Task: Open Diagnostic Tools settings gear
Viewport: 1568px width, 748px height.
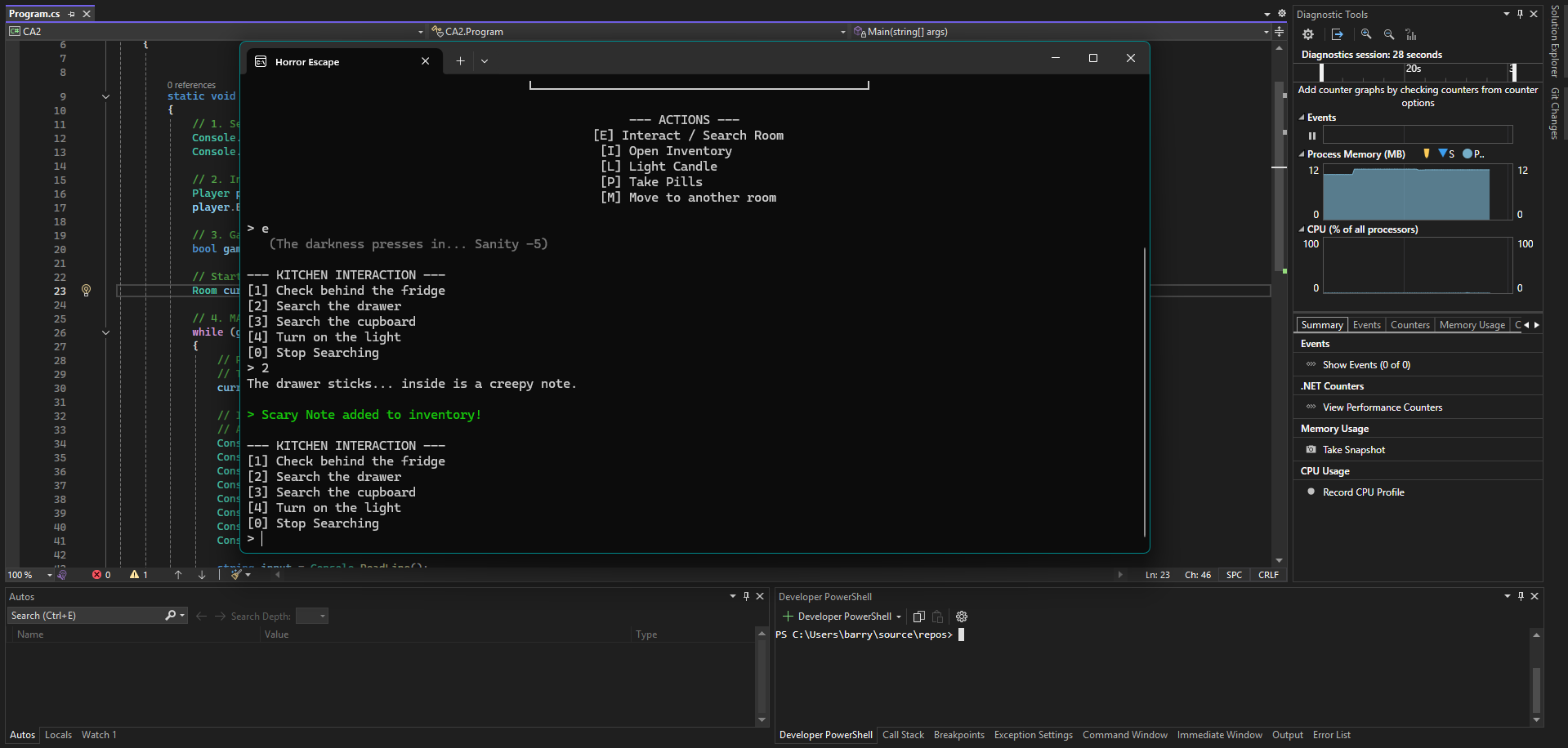Action: 1308,34
